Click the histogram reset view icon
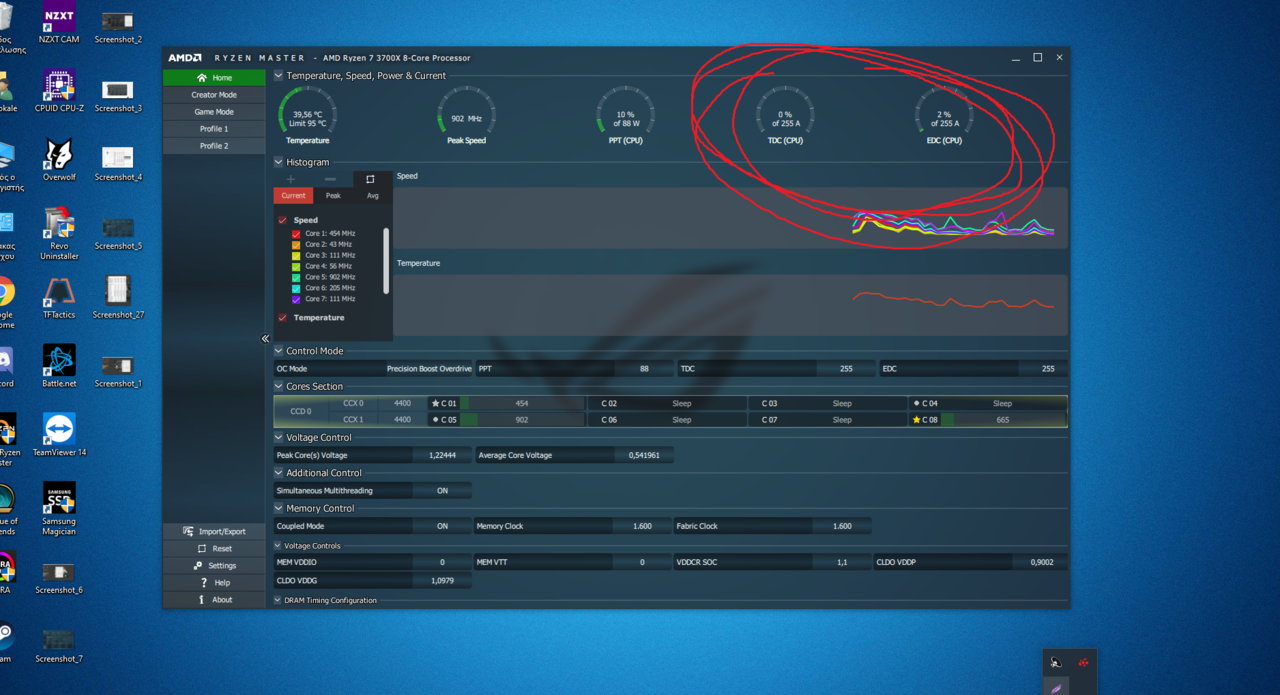1280x695 pixels. [370, 179]
